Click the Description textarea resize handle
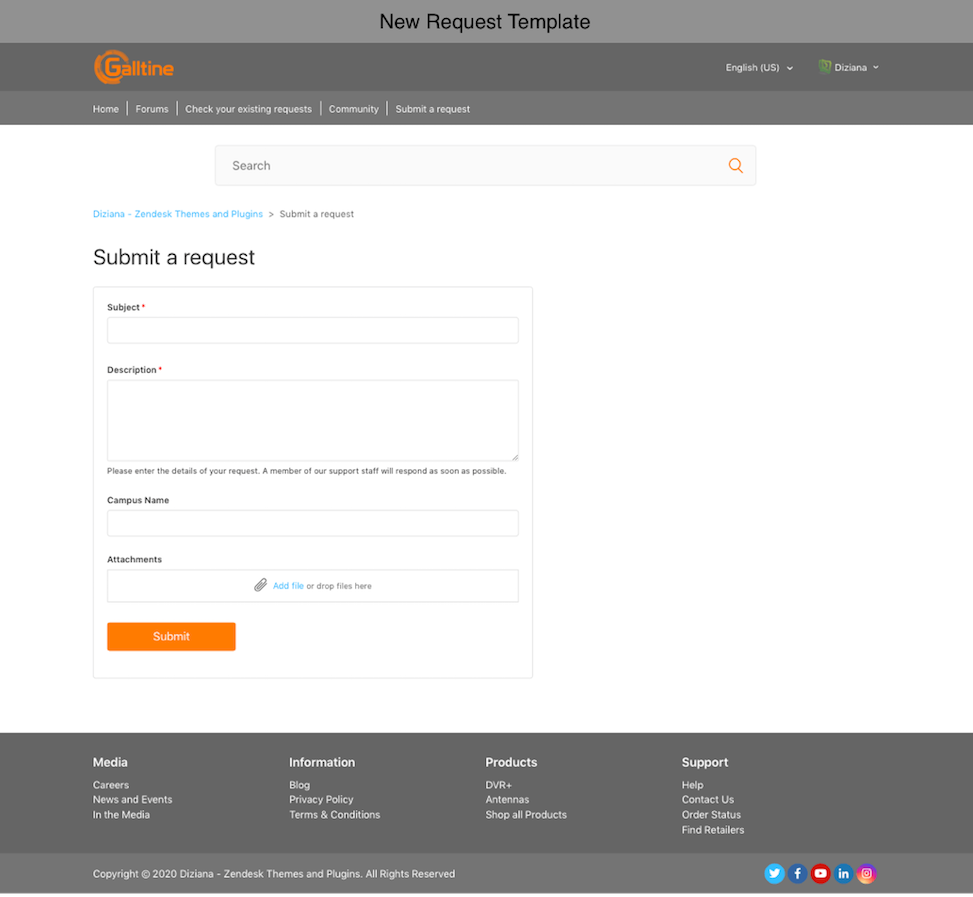 (x=515, y=457)
